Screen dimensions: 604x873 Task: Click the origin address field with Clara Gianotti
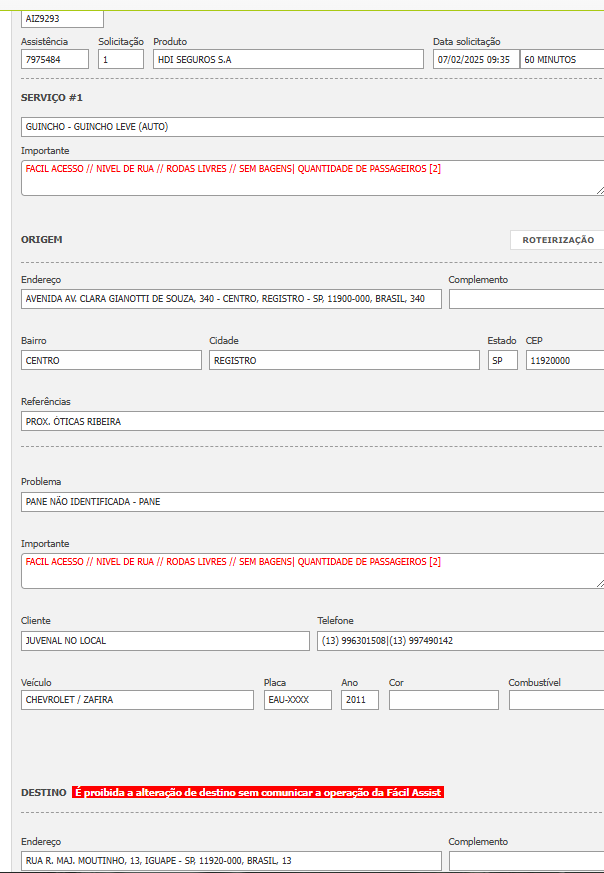(x=230, y=299)
